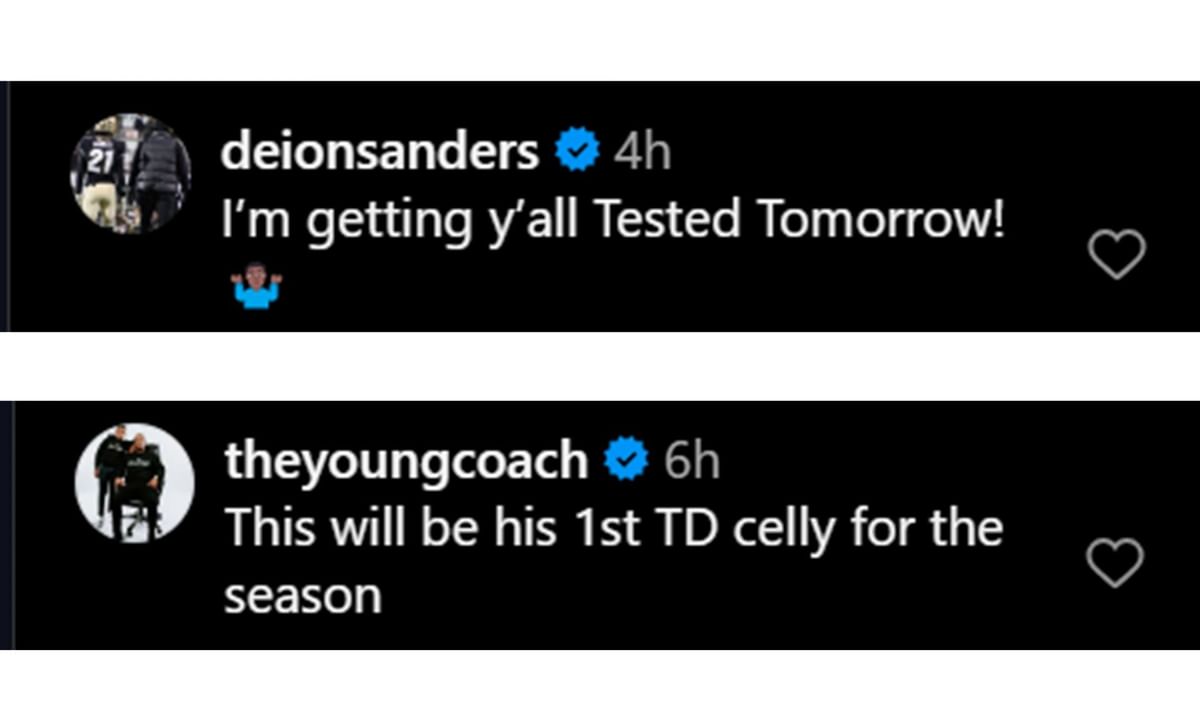Open theyoungcoach profile picture
The image size is (1200, 720).
coord(131,482)
